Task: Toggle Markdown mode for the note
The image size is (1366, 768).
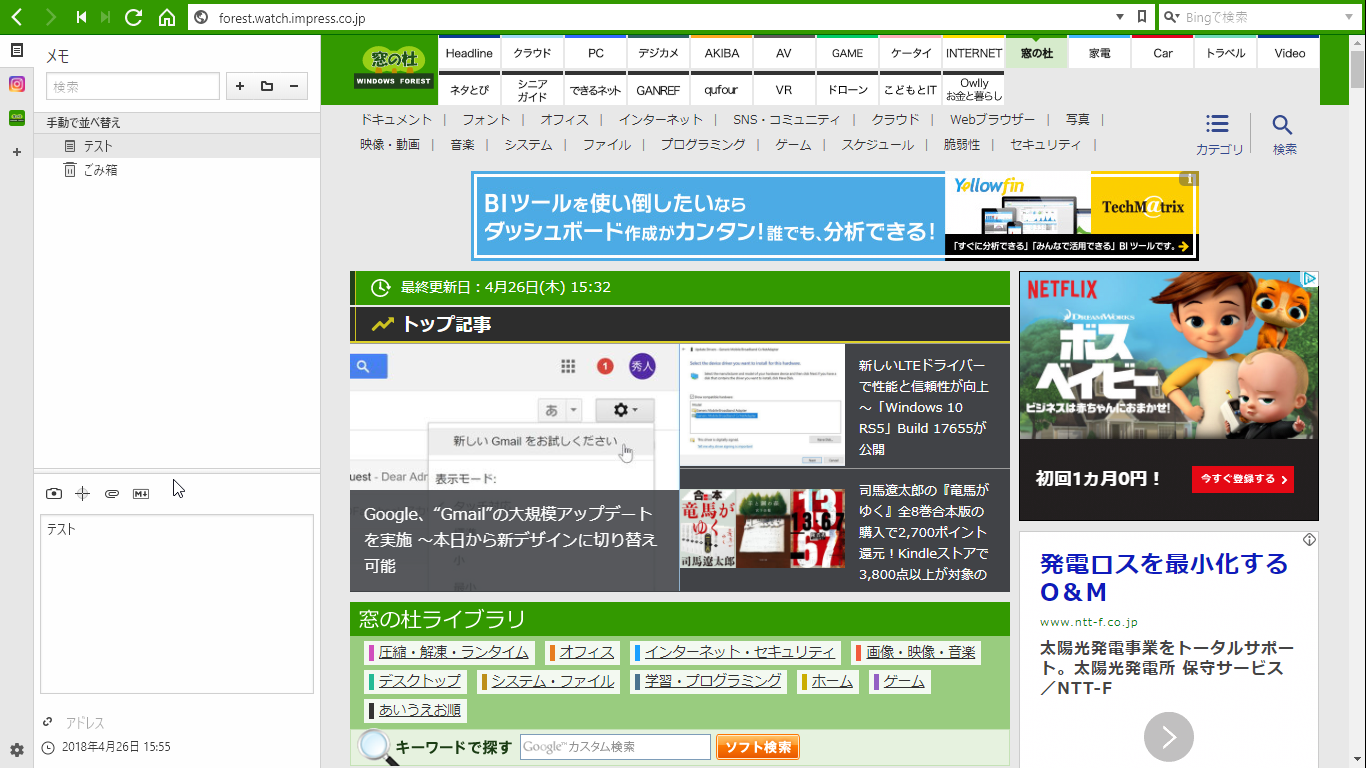Action: [140, 493]
